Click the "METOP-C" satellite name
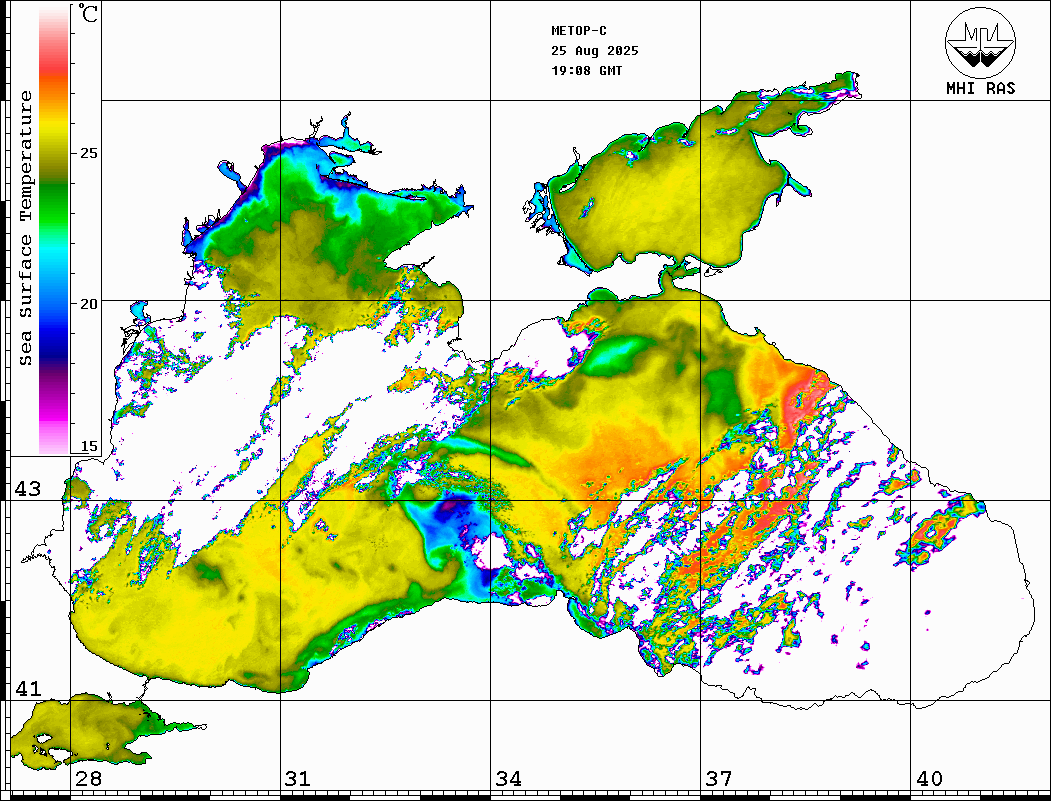Screen dimensions: 1051x801 tap(579, 31)
